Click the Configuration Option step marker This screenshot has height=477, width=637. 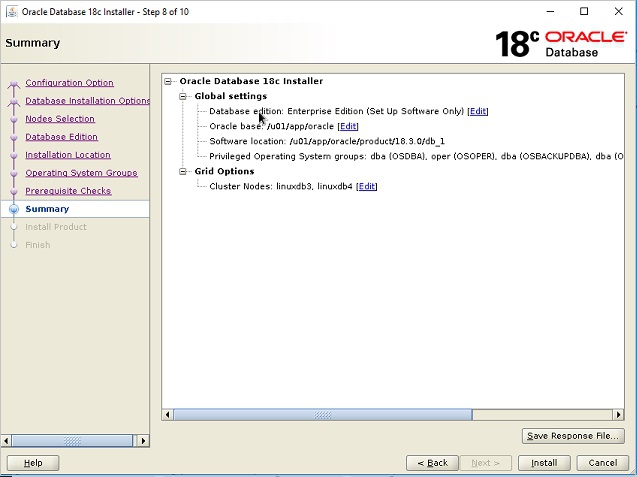point(14,84)
